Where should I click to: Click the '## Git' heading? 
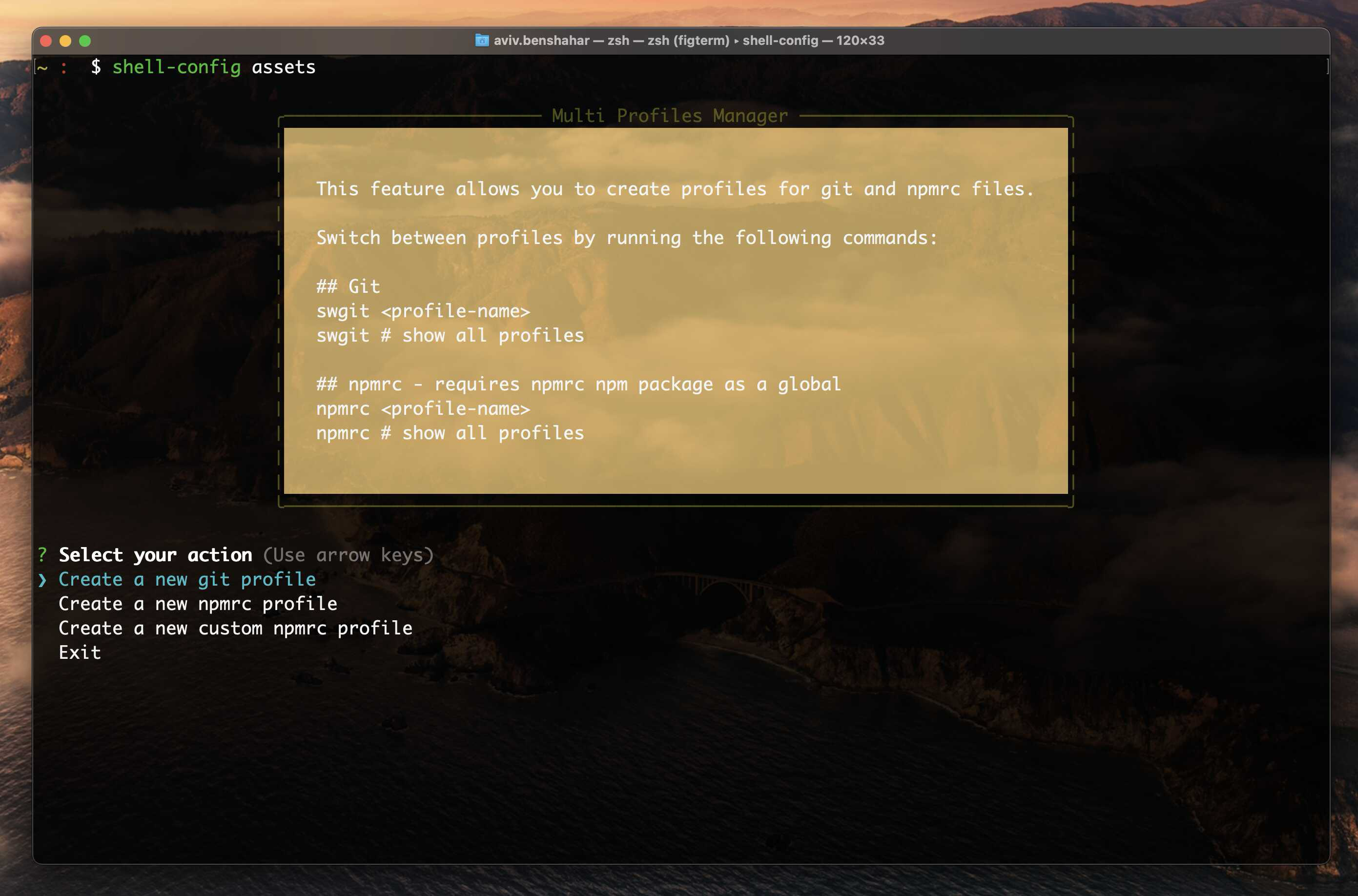(348, 286)
